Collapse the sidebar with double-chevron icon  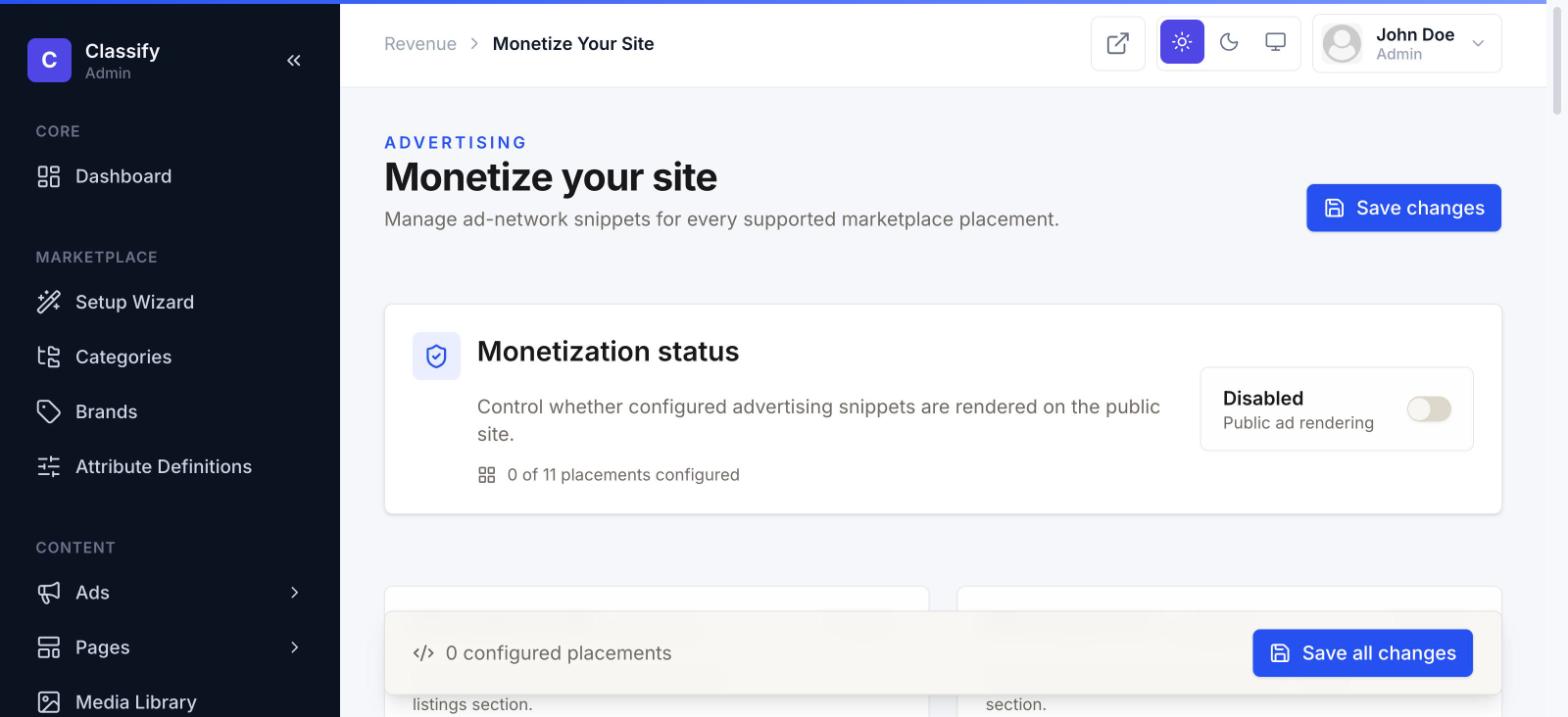[294, 60]
